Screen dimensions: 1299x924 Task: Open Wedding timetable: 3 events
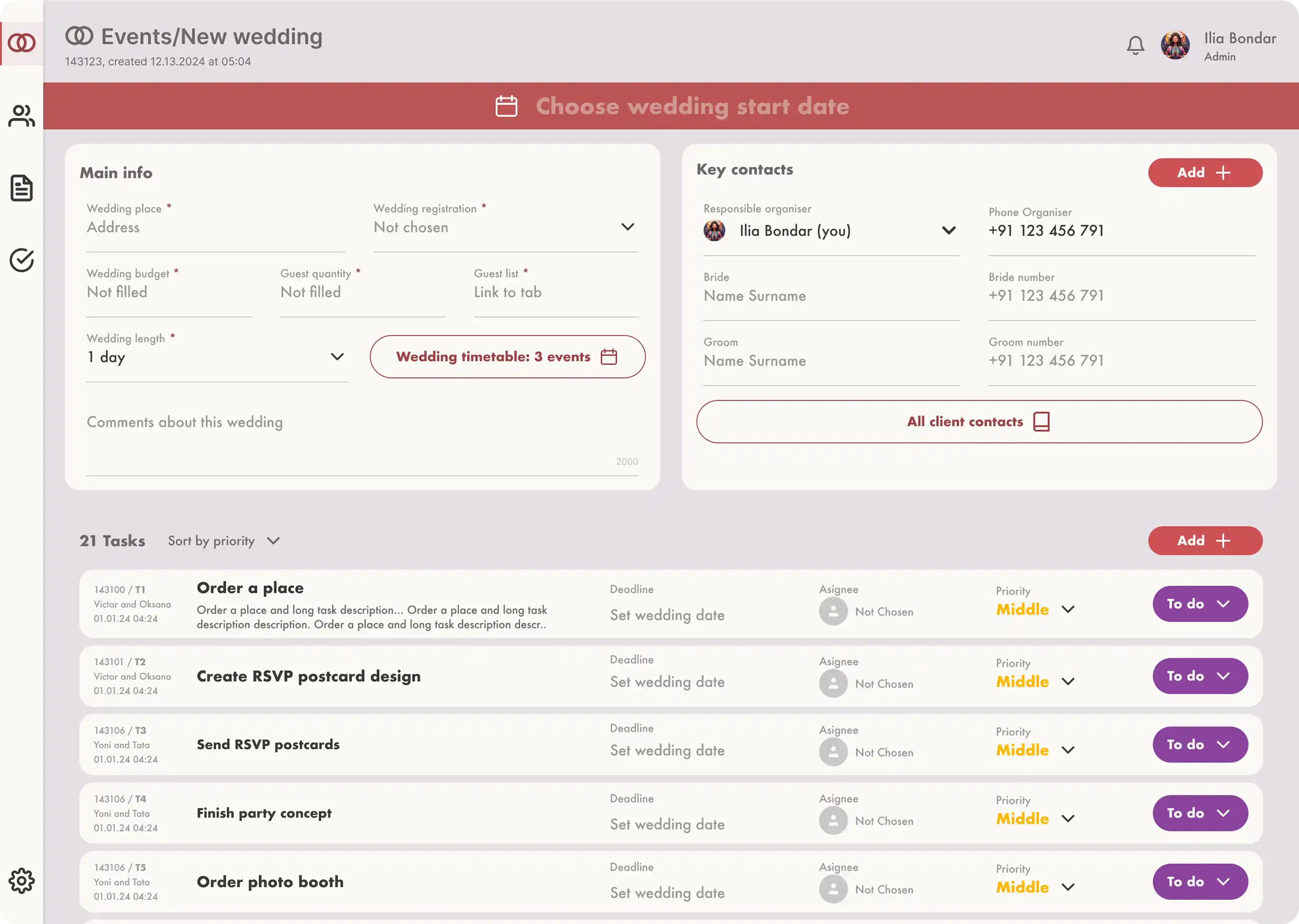(507, 357)
